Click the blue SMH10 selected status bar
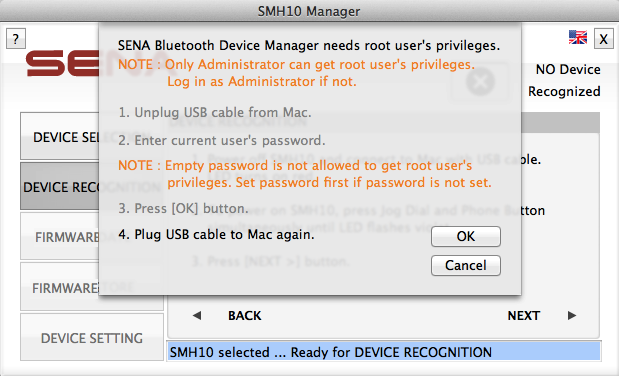Viewport: 619px width, 376px height. pyautogui.click(x=384, y=352)
